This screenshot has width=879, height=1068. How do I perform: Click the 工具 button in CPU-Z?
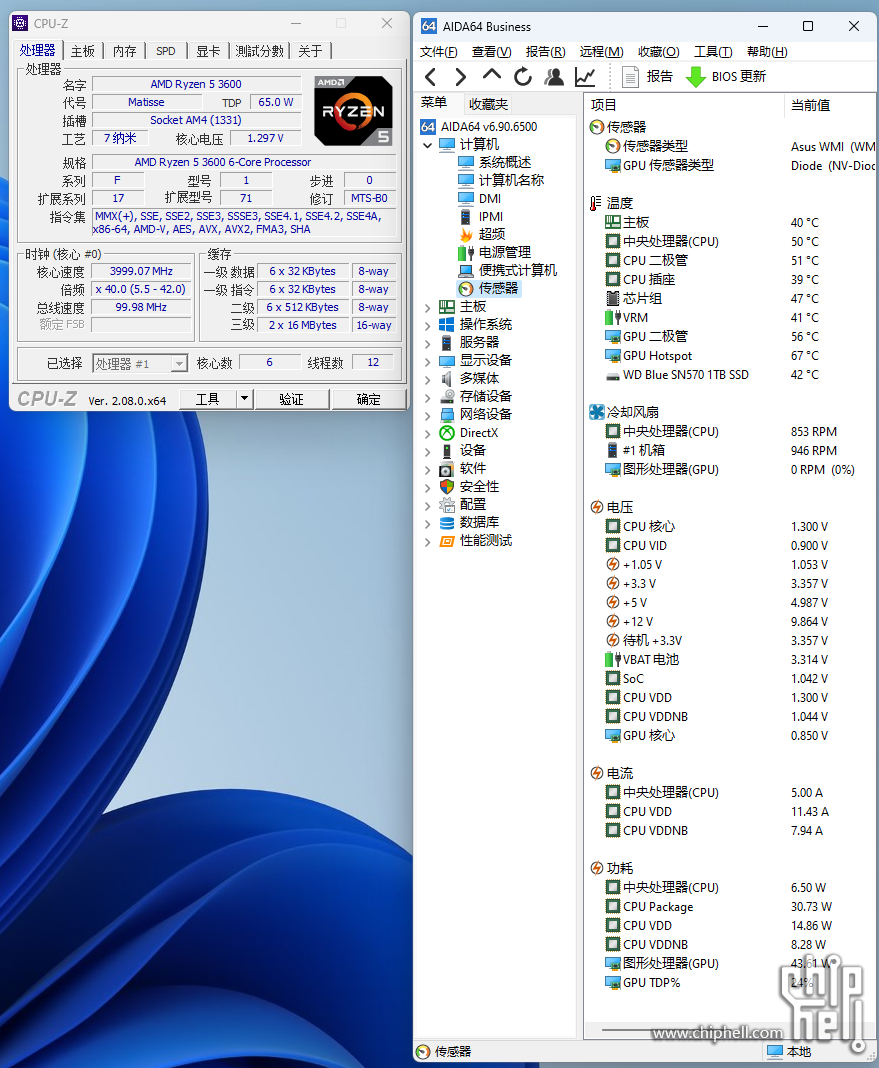(x=208, y=399)
